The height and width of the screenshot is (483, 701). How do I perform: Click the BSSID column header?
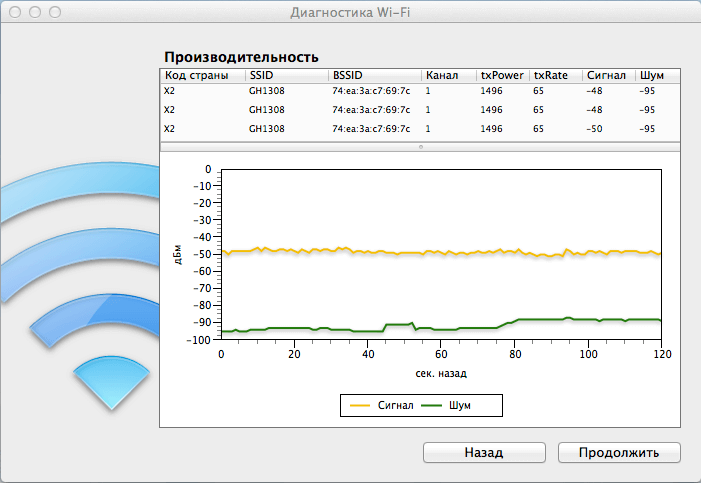click(374, 75)
